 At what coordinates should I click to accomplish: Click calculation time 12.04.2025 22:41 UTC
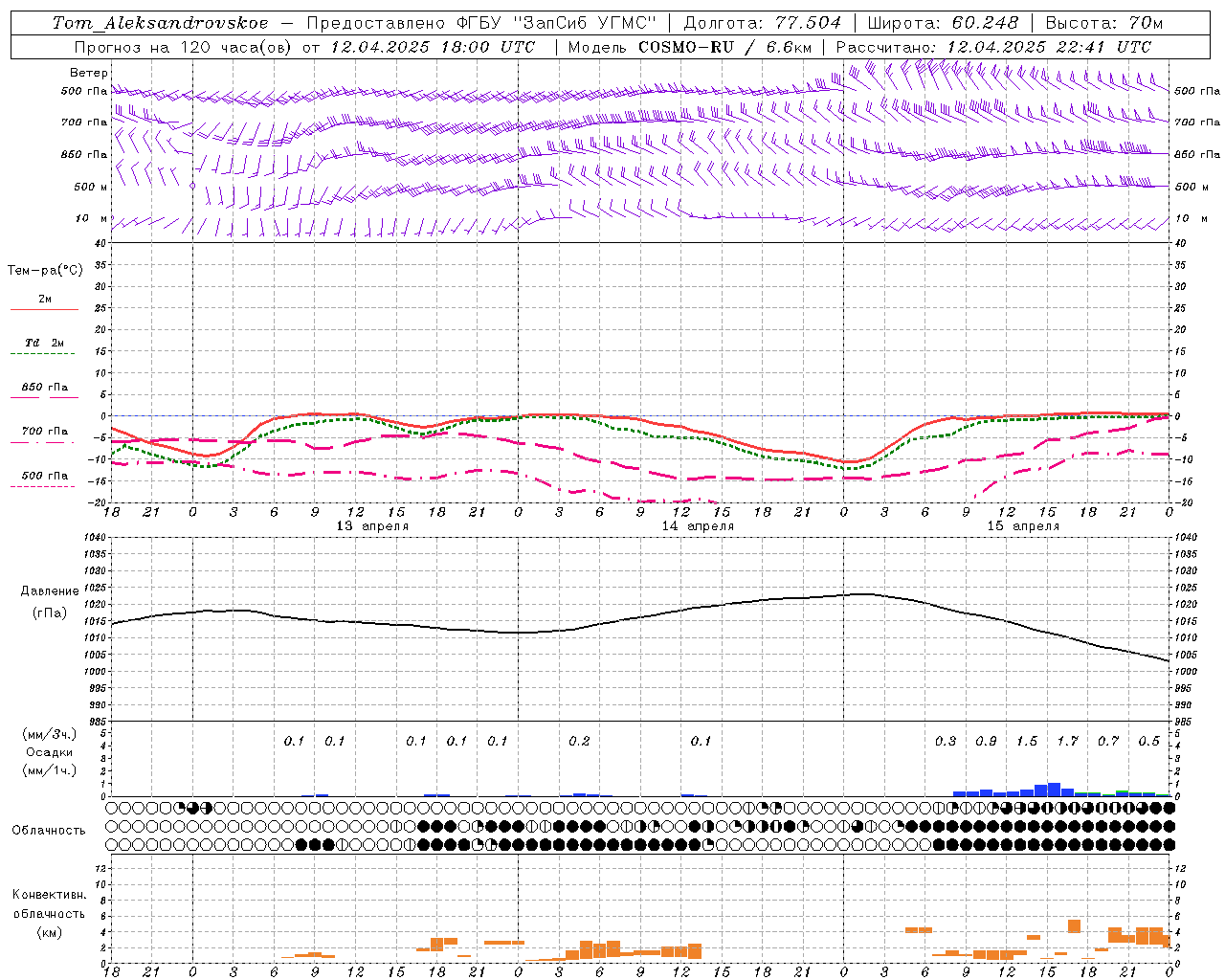click(1049, 47)
